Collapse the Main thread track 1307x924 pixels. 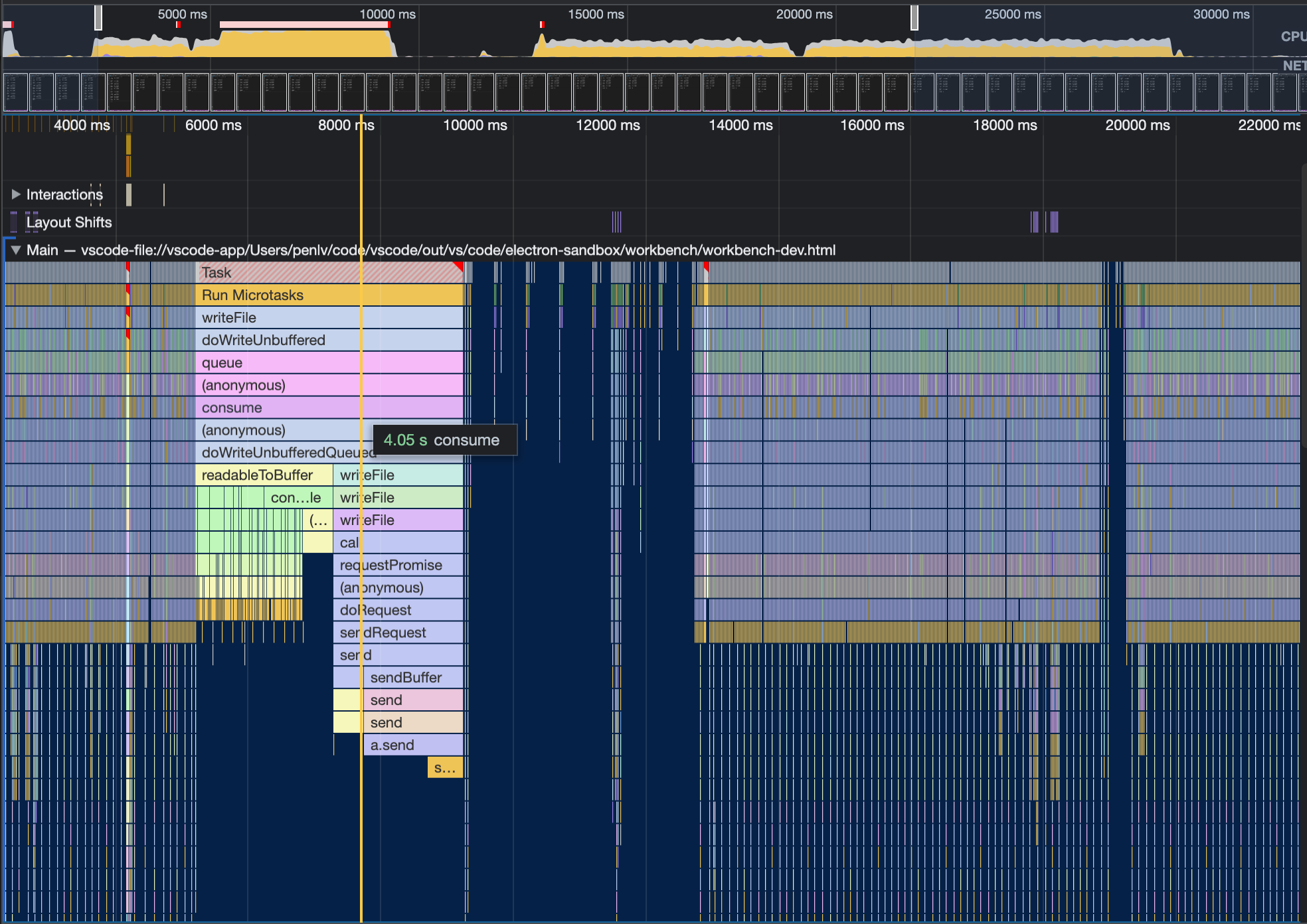coord(16,250)
